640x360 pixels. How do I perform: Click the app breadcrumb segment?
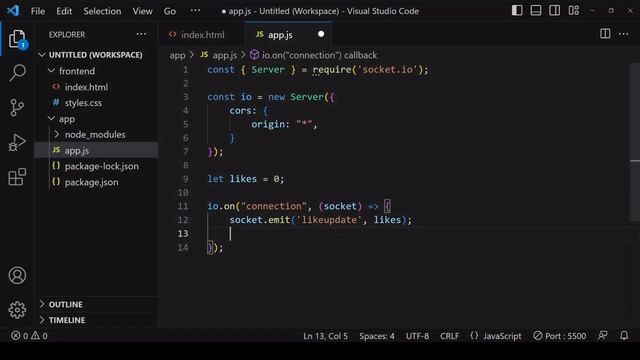coord(178,55)
